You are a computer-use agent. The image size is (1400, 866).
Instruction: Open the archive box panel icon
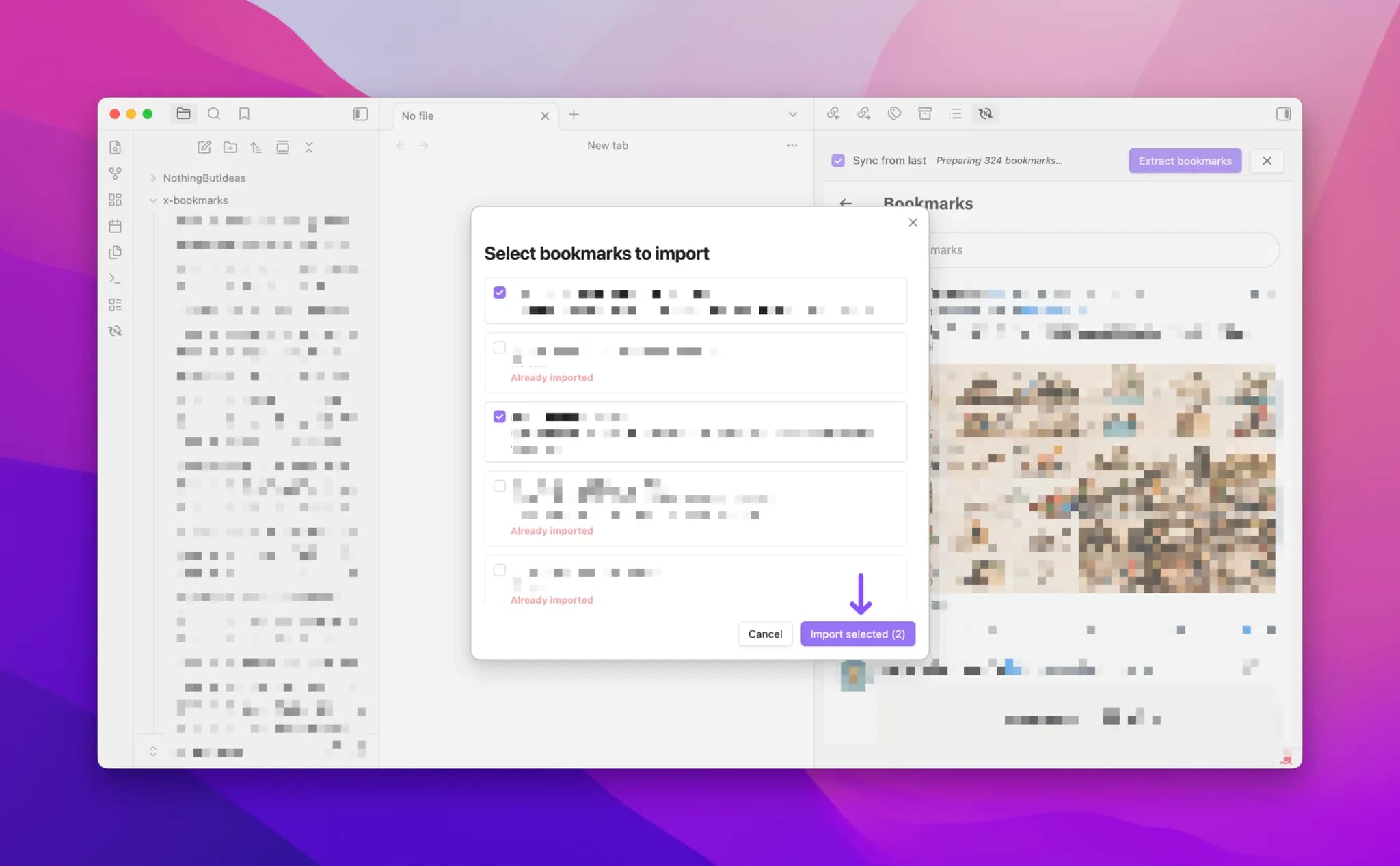pos(925,113)
